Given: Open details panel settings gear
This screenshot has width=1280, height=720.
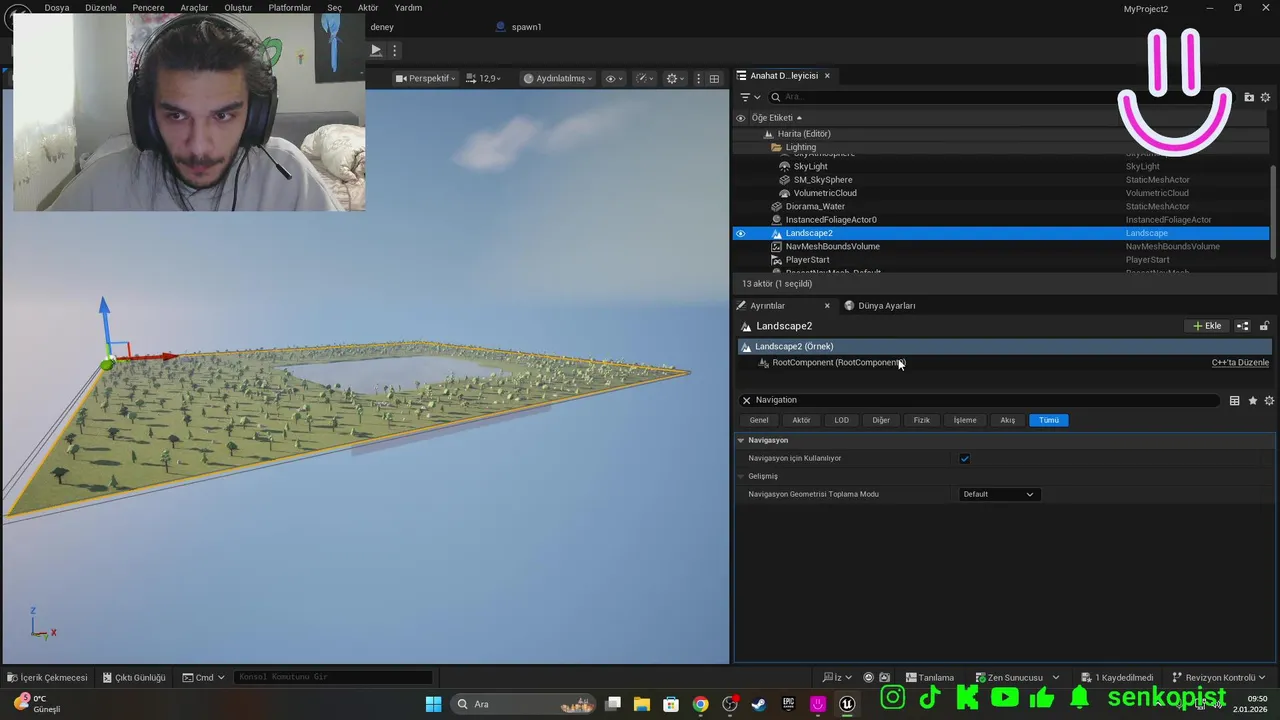Looking at the screenshot, I should tap(1268, 401).
